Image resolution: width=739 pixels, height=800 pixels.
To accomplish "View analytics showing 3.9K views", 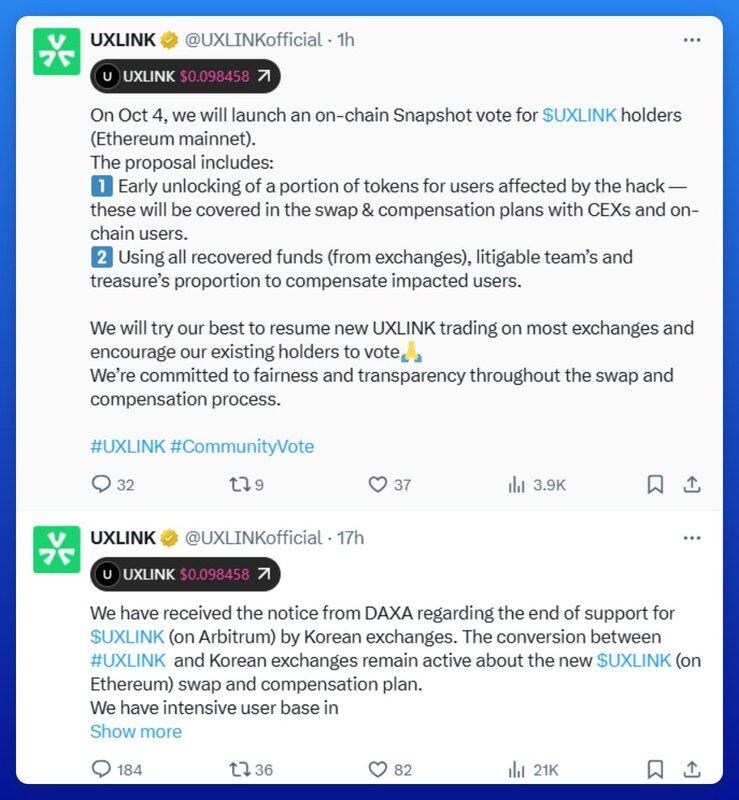I will (517, 485).
